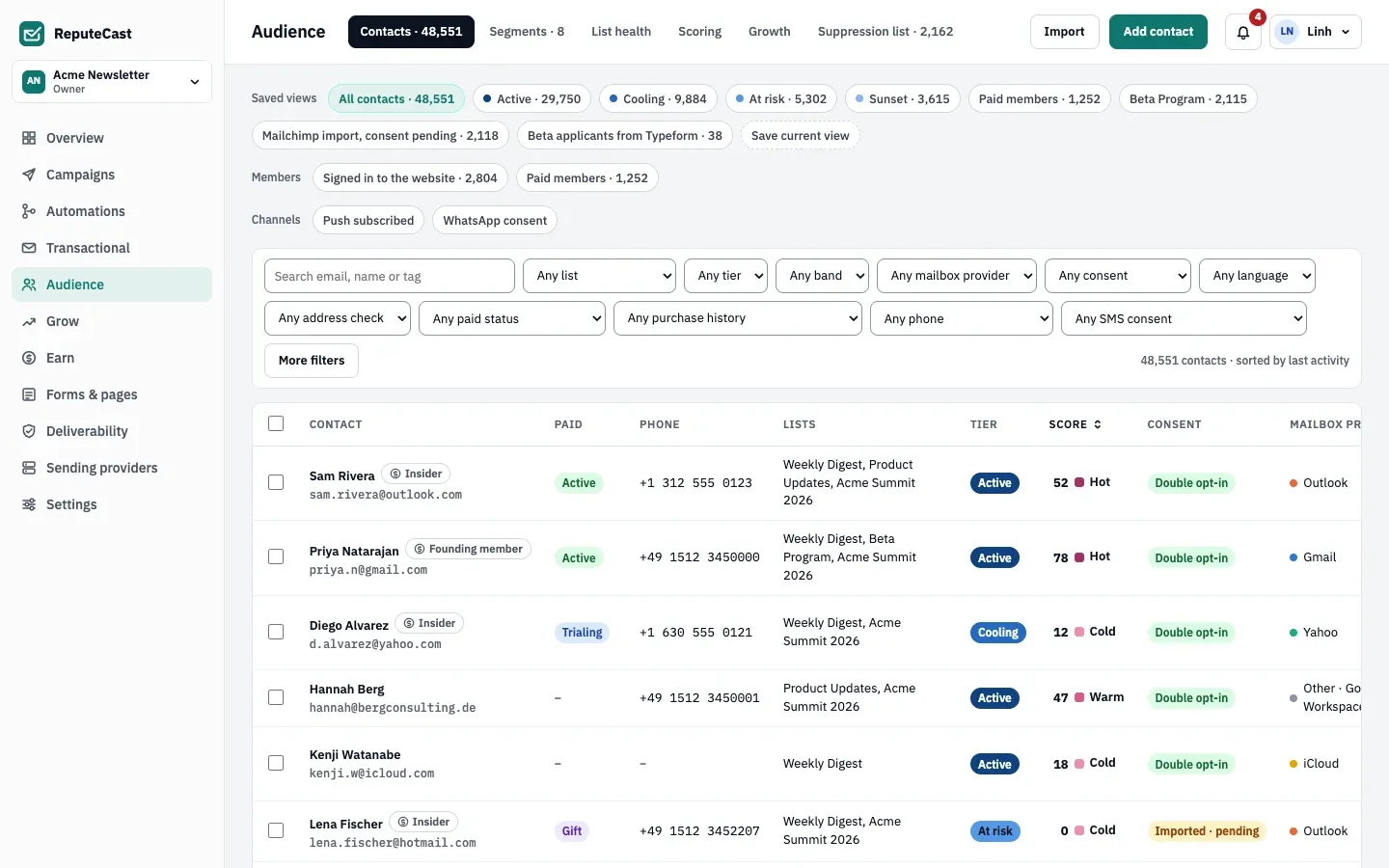Open the notifications bell
This screenshot has height=868, width=1389.
pyautogui.click(x=1243, y=32)
